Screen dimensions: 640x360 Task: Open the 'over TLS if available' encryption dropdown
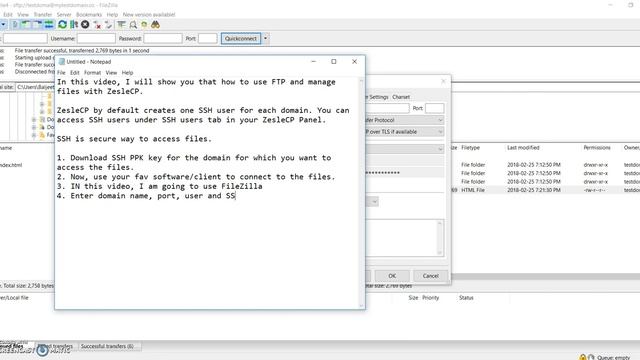404,132
